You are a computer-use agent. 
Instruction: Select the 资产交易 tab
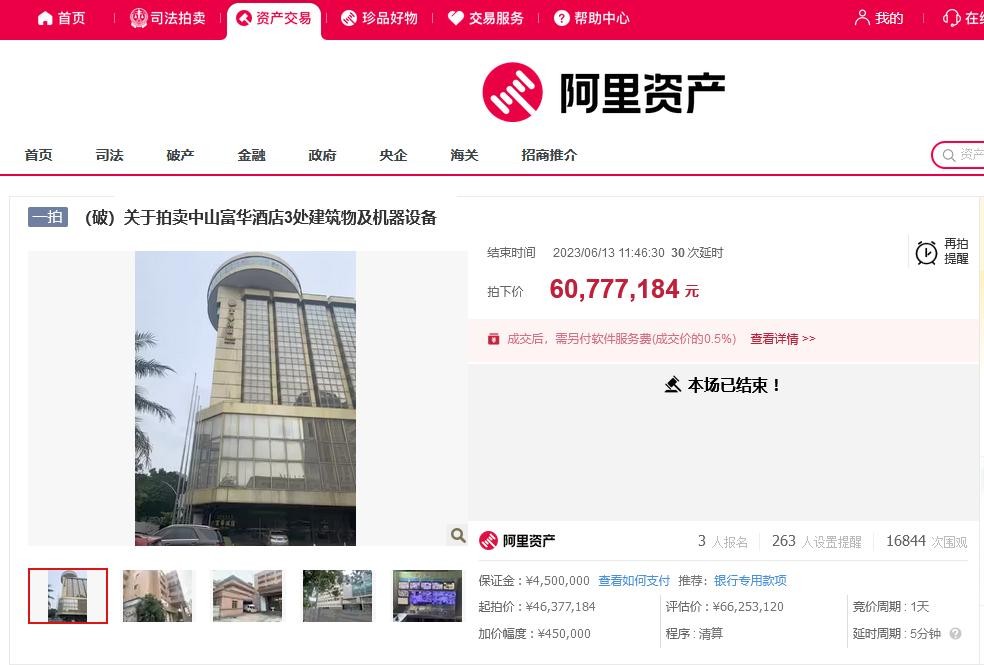273,18
